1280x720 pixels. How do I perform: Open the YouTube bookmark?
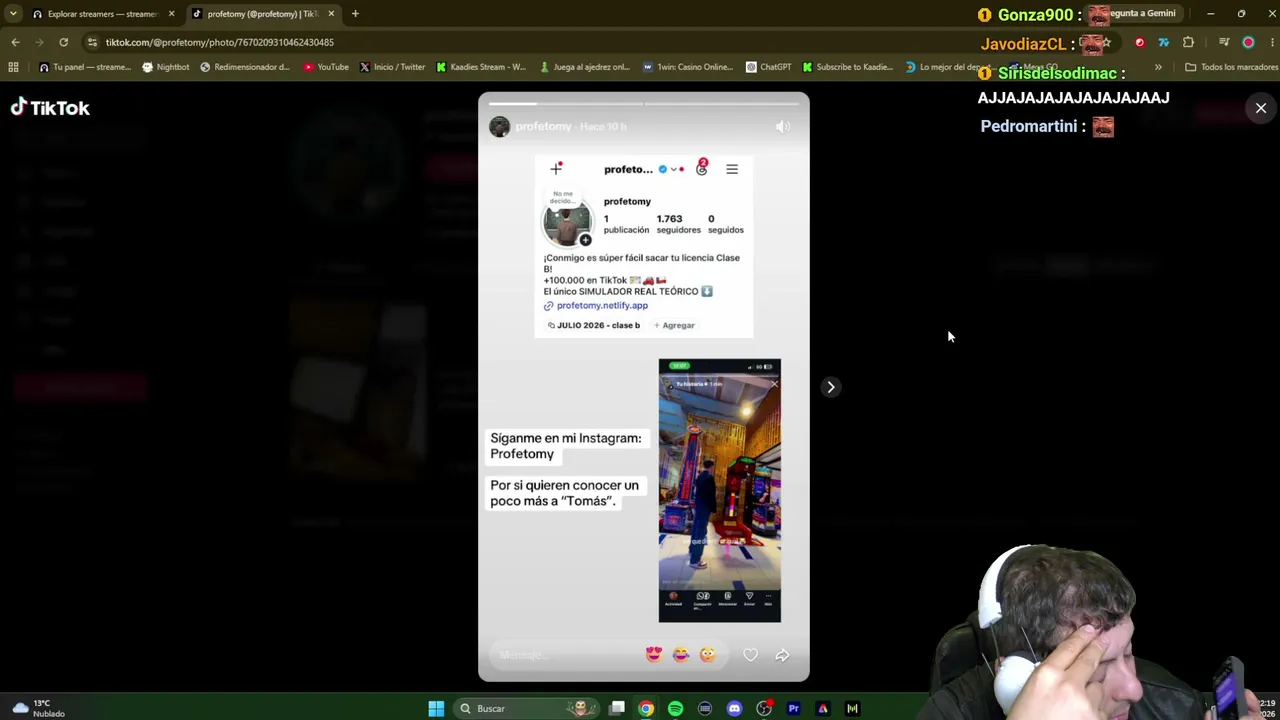pos(326,67)
